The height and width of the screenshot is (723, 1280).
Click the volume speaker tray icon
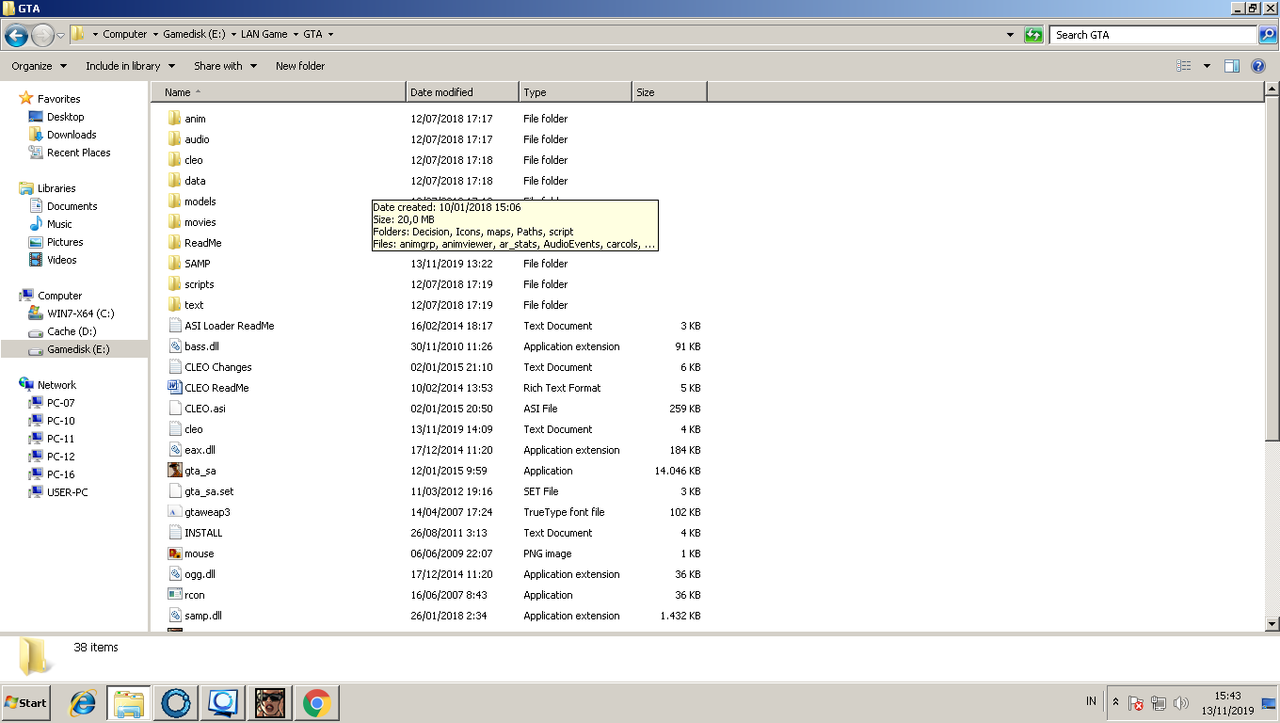1181,703
